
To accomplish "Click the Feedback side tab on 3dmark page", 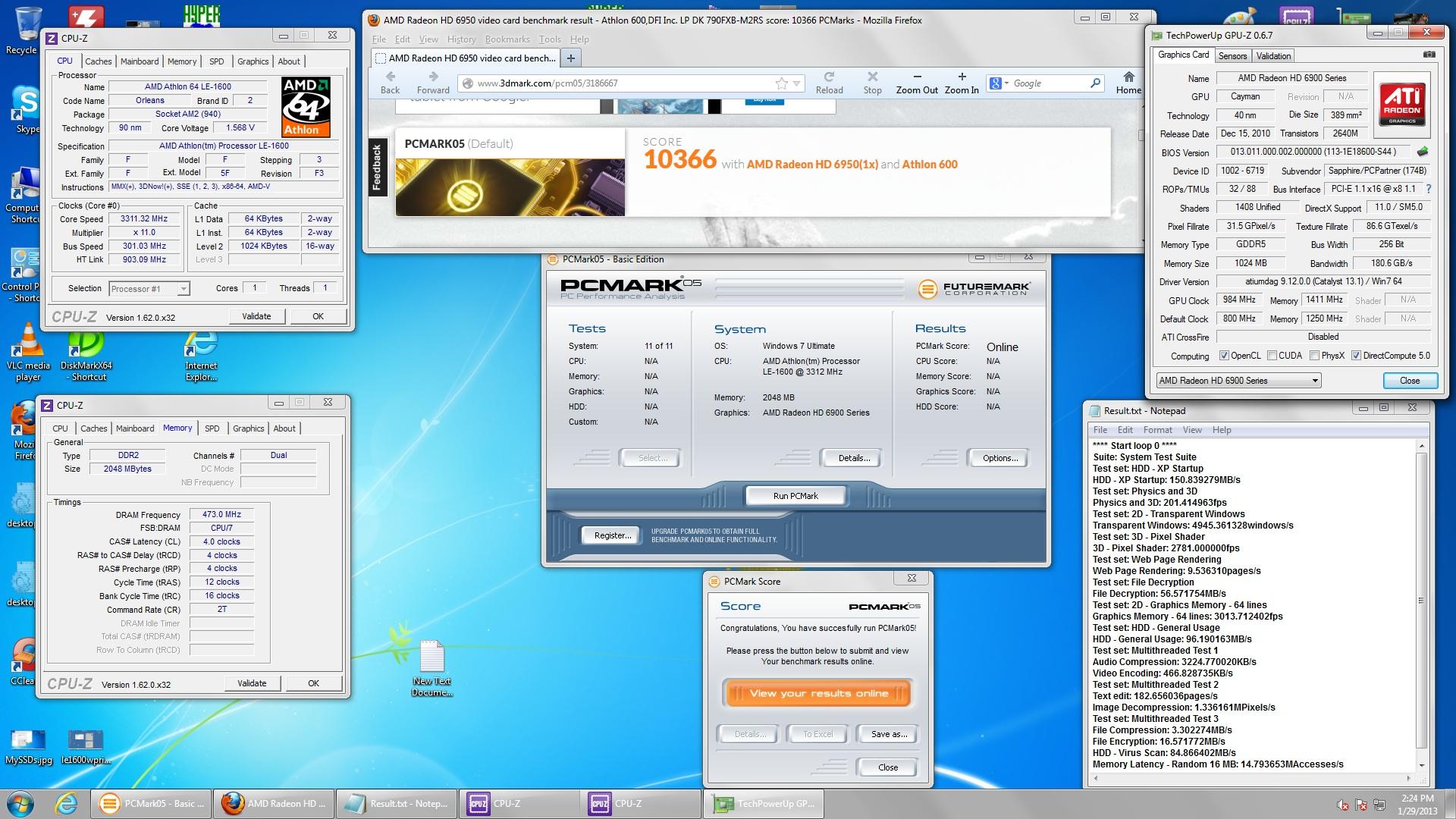I will pos(377,167).
